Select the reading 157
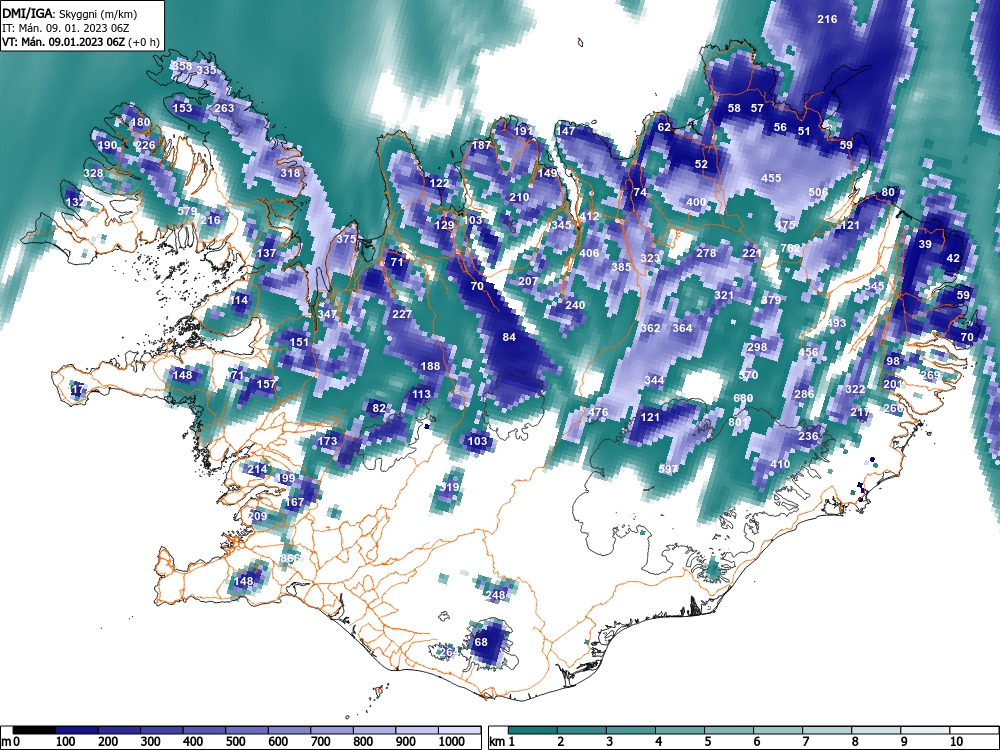This screenshot has height=750, width=1000. click(x=266, y=383)
